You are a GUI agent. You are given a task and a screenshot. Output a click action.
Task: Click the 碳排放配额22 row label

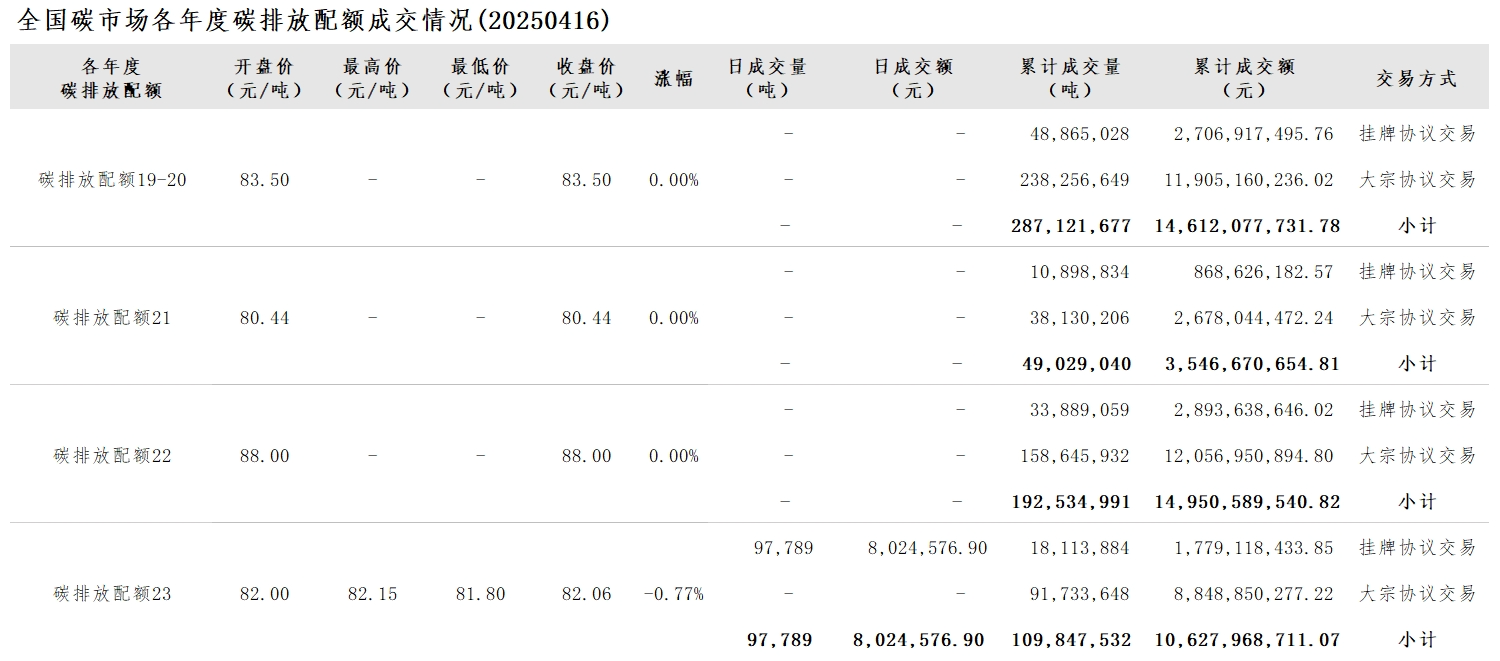[113, 457]
